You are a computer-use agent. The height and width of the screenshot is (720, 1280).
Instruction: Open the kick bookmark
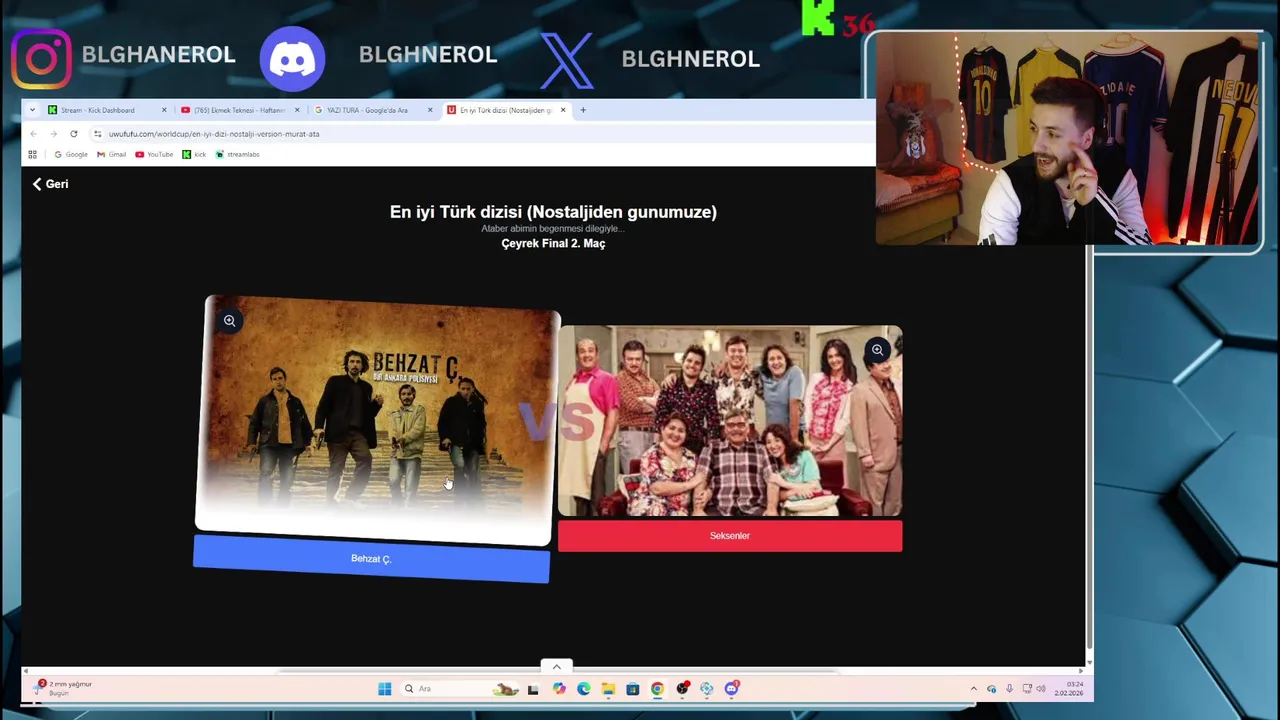194,154
